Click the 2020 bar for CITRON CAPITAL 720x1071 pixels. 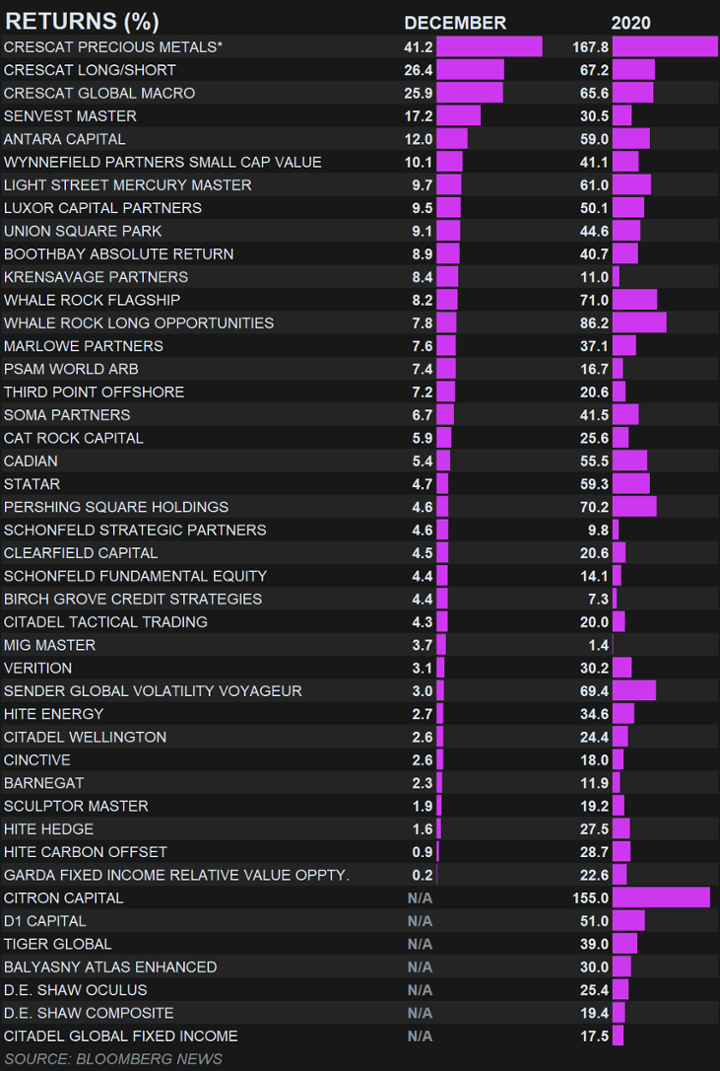coord(661,898)
